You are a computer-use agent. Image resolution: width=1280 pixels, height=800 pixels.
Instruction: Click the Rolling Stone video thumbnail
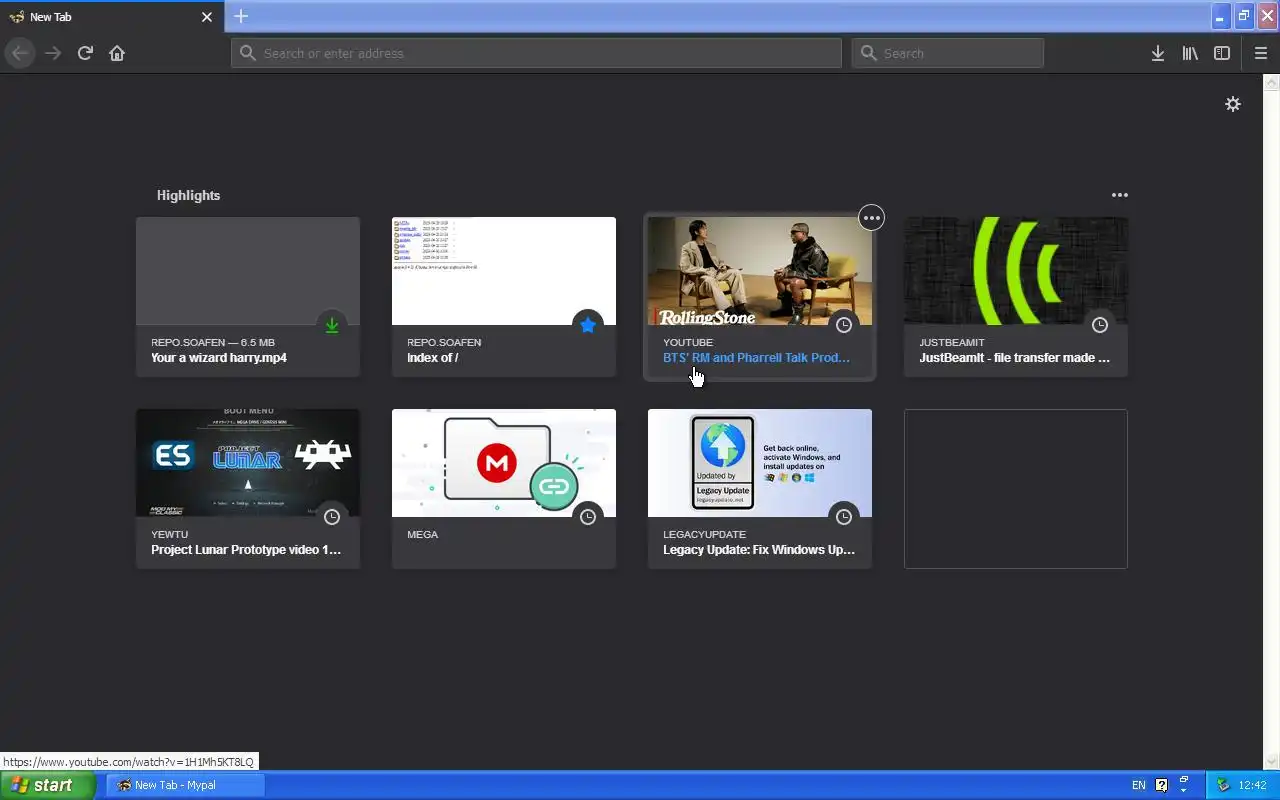(760, 271)
